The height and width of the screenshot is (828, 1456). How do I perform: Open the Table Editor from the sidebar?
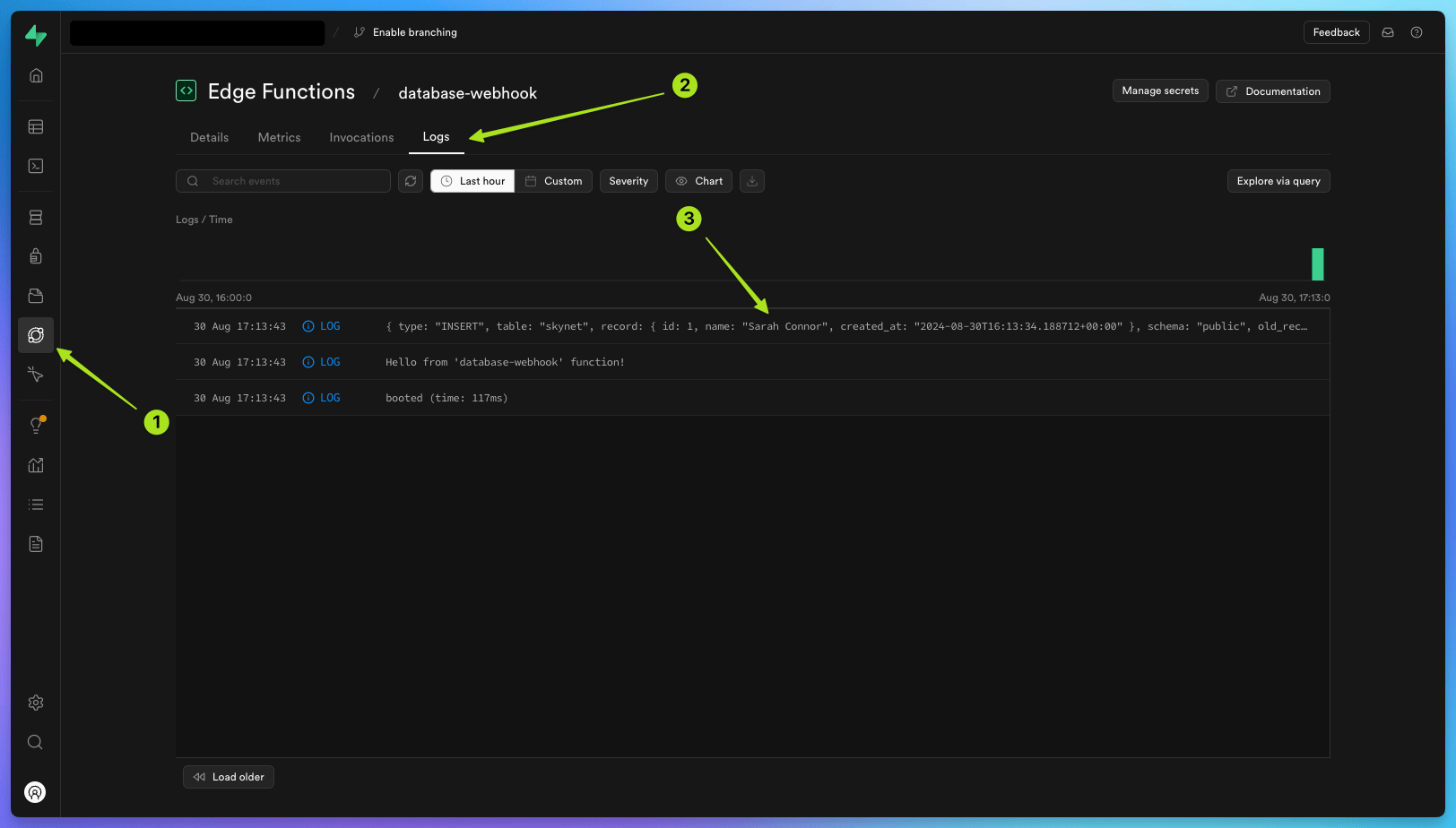[36, 126]
